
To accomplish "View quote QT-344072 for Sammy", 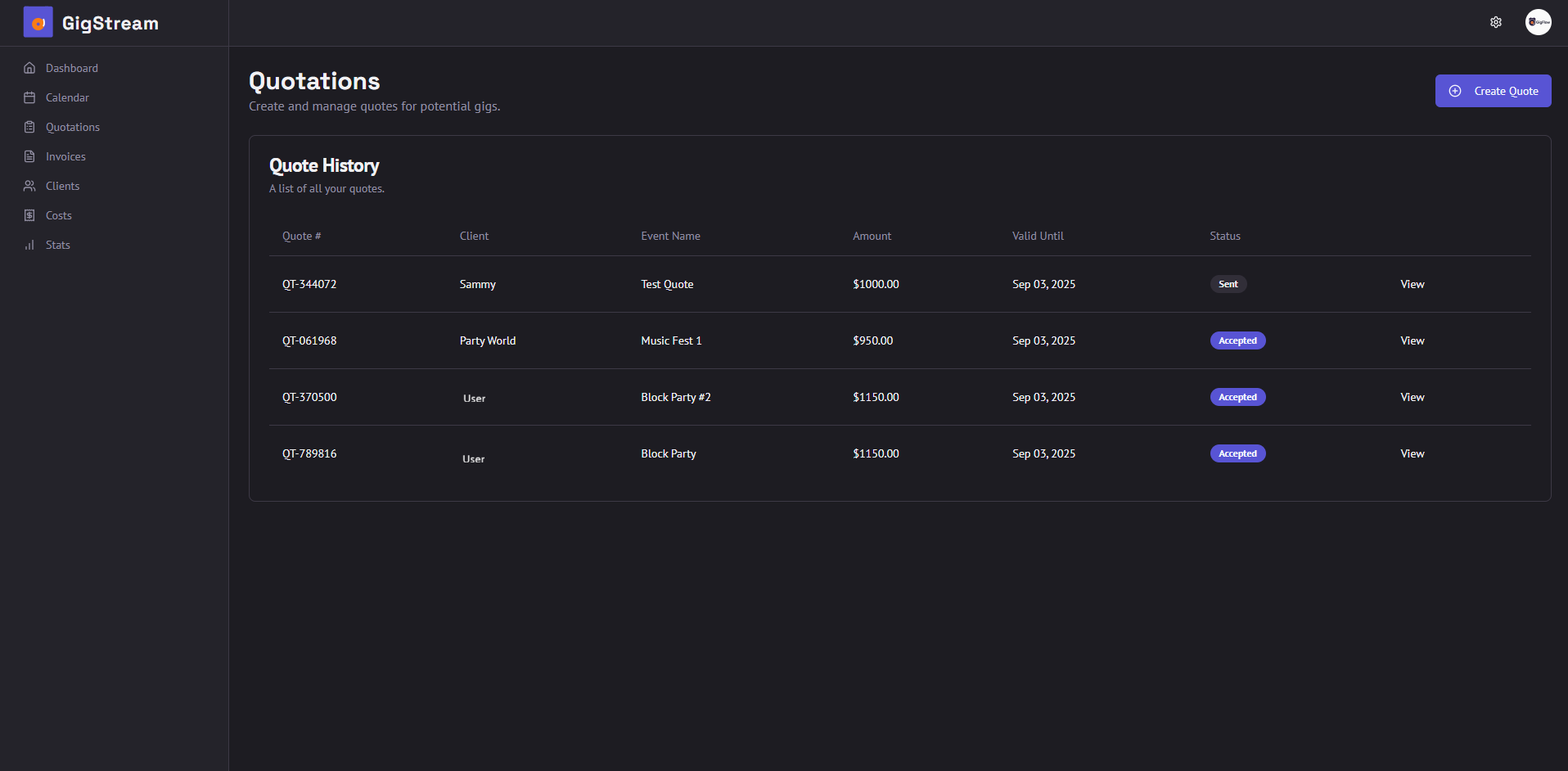I will 1412,284.
